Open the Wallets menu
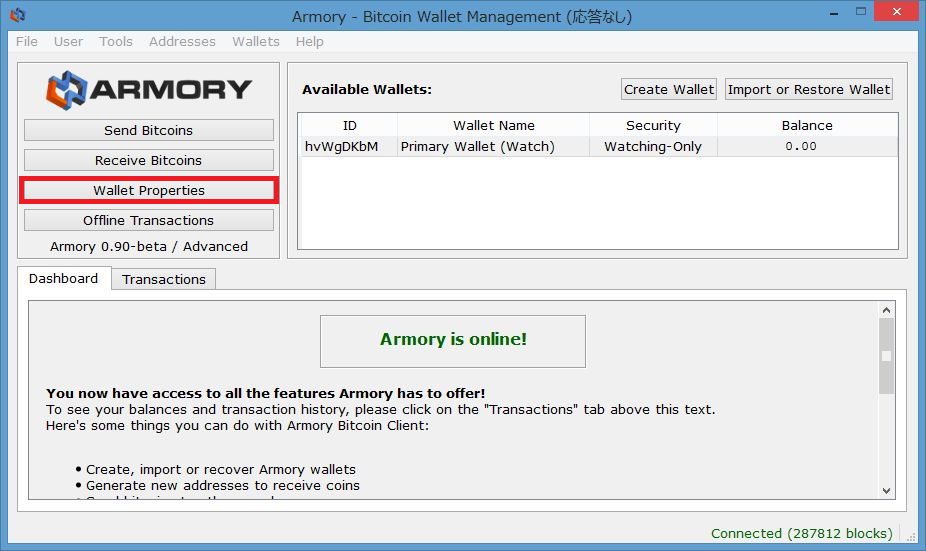 (256, 41)
